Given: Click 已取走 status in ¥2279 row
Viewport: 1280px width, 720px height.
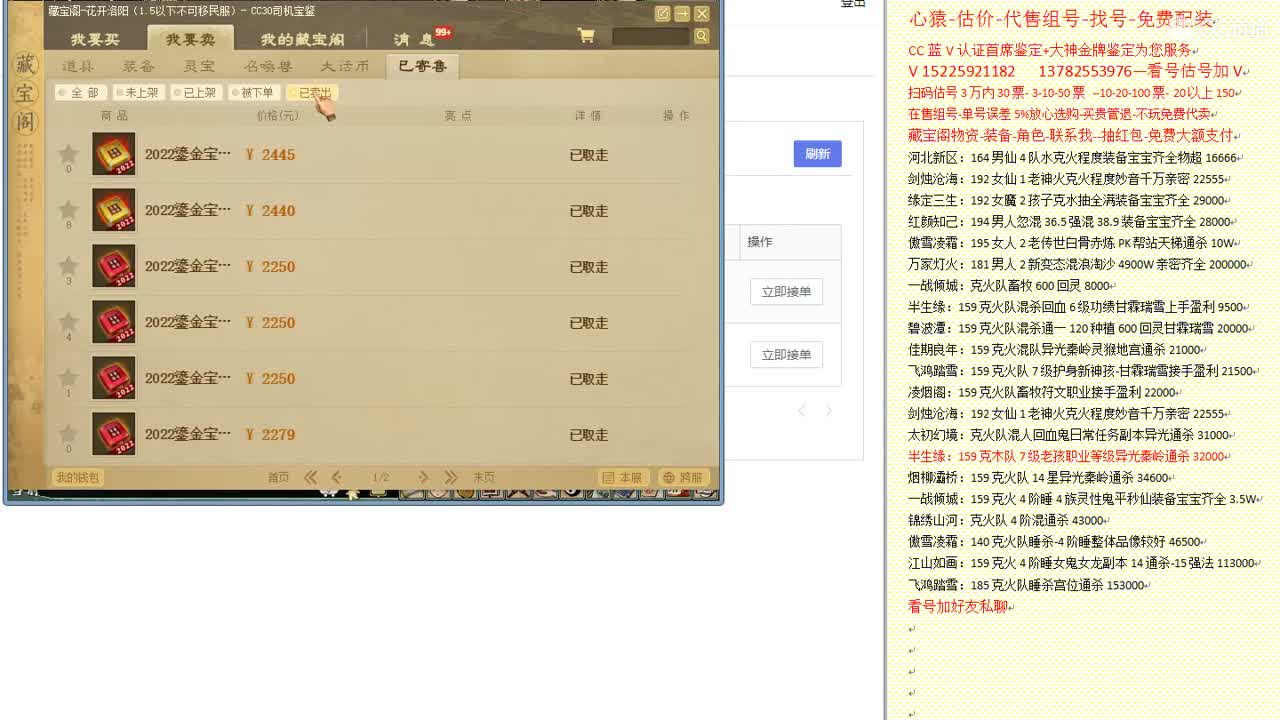Looking at the screenshot, I should (x=589, y=435).
